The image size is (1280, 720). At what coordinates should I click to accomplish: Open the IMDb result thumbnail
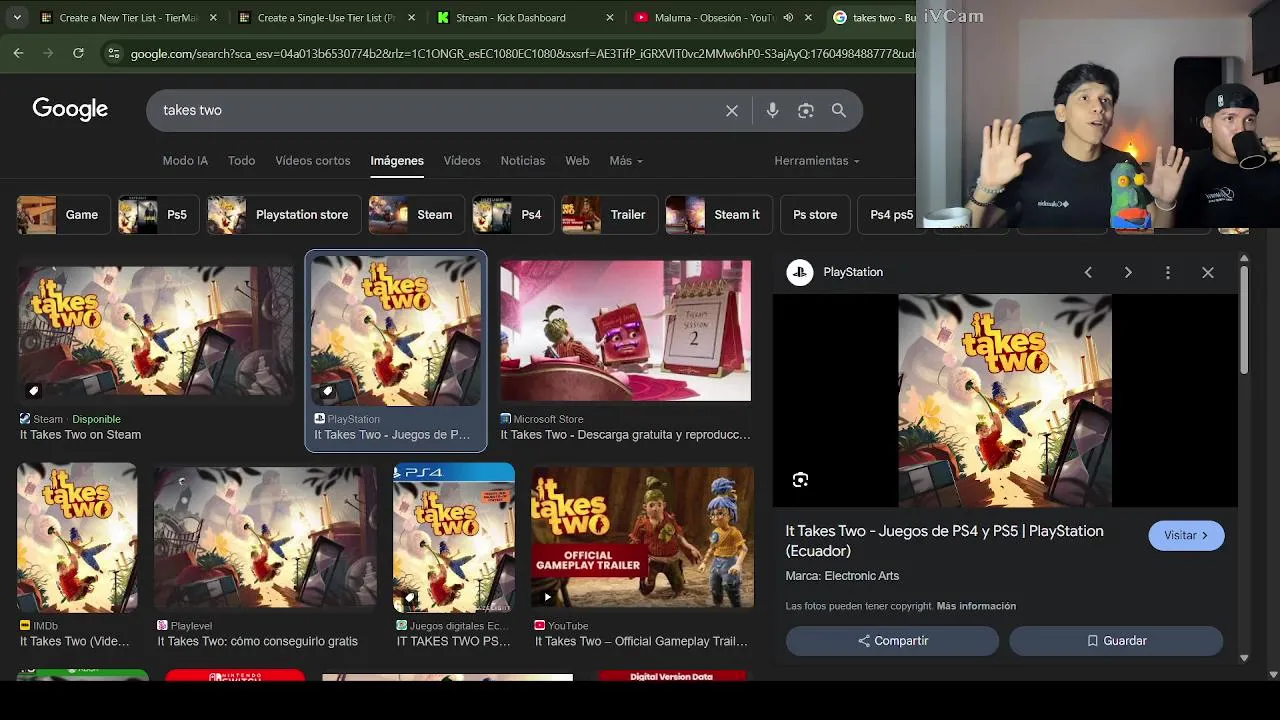[x=77, y=538]
